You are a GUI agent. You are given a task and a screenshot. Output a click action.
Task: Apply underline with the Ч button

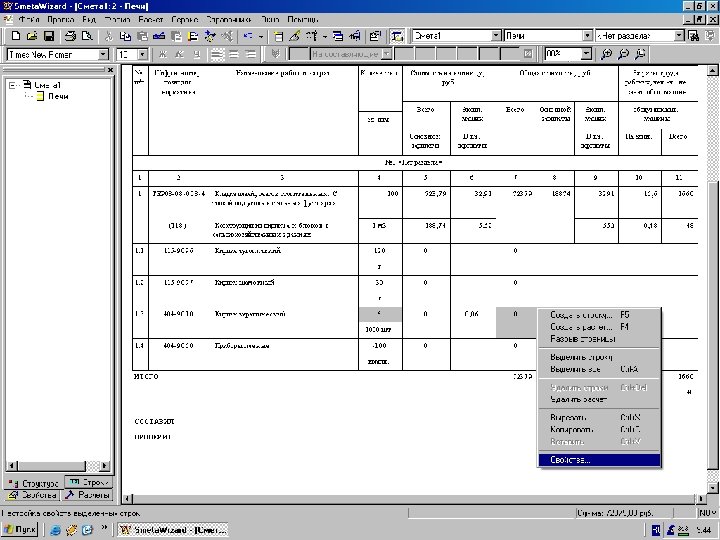tap(197, 55)
